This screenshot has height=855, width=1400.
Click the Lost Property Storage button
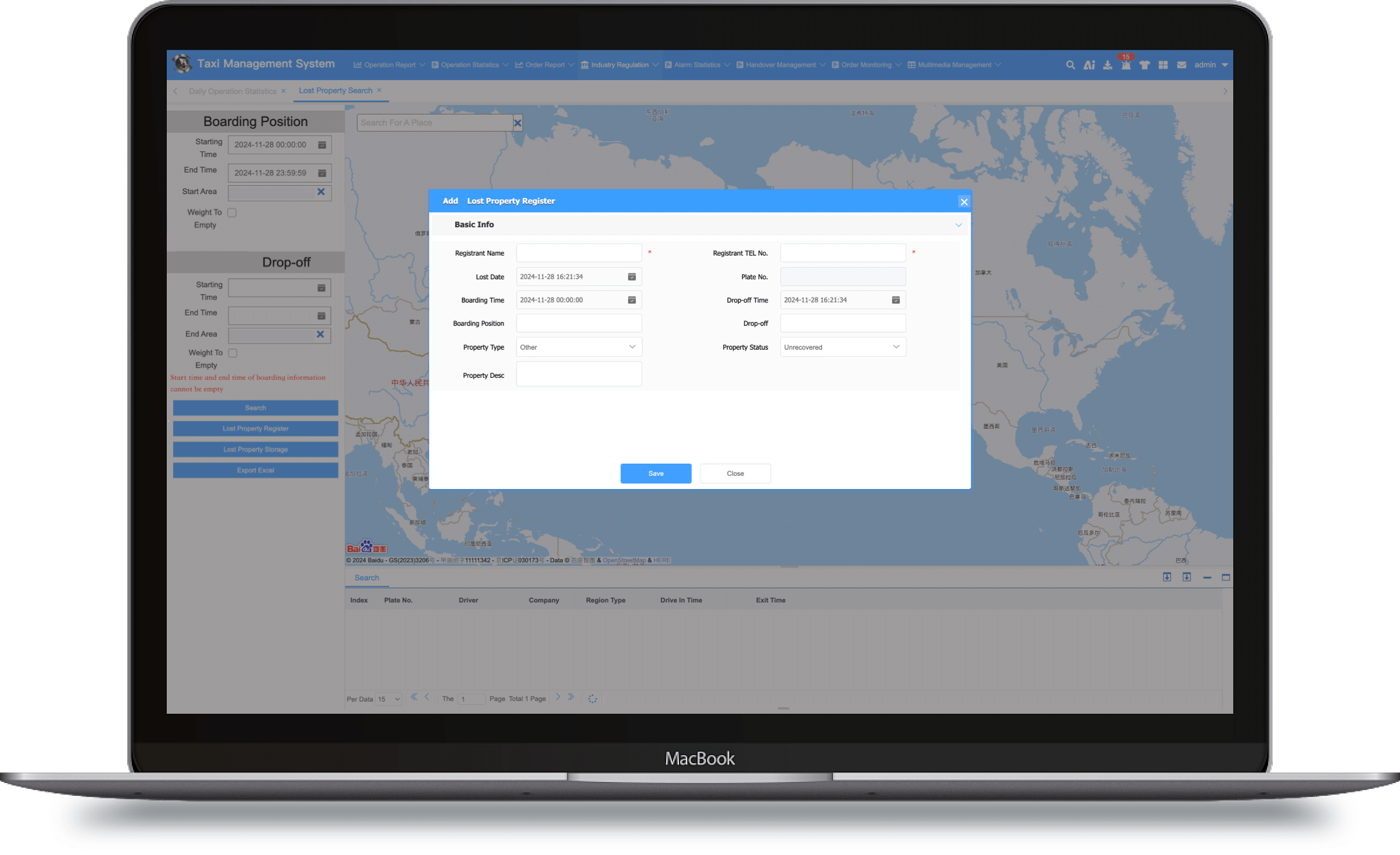(255, 450)
